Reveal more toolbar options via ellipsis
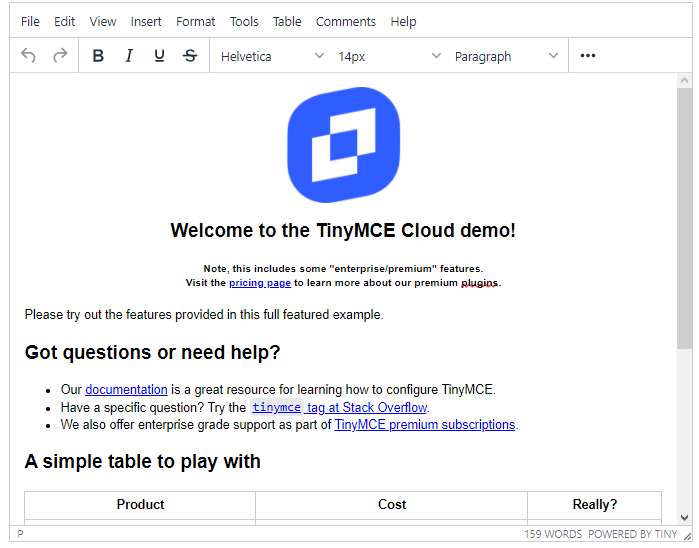The image size is (699, 548). (x=588, y=56)
